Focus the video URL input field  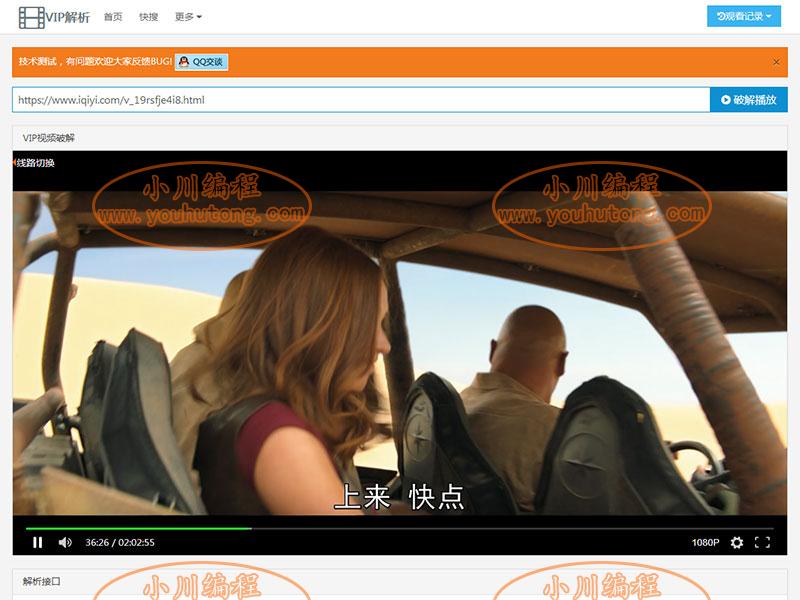coord(361,99)
